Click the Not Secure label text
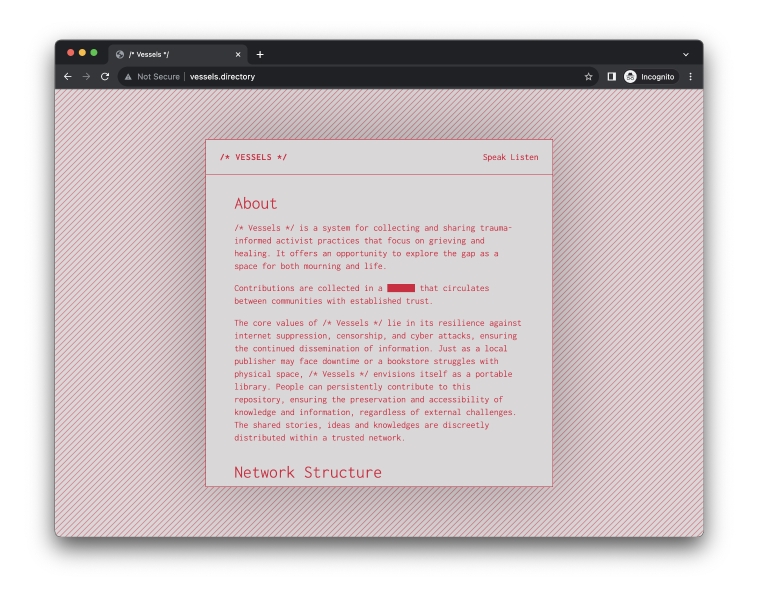This screenshot has height=600, width=774. pos(158,76)
